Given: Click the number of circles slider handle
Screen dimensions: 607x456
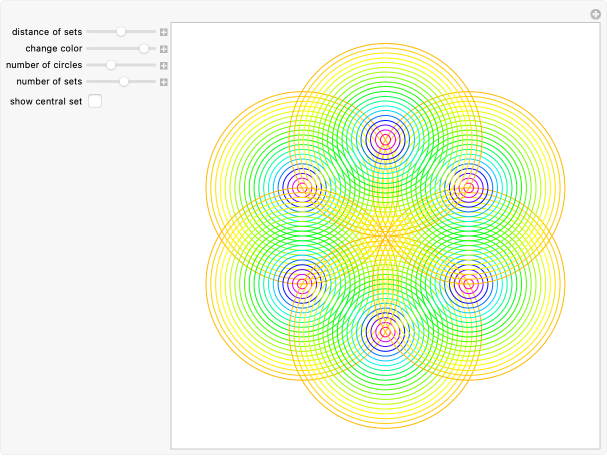Looking at the screenshot, I should [x=111, y=65].
